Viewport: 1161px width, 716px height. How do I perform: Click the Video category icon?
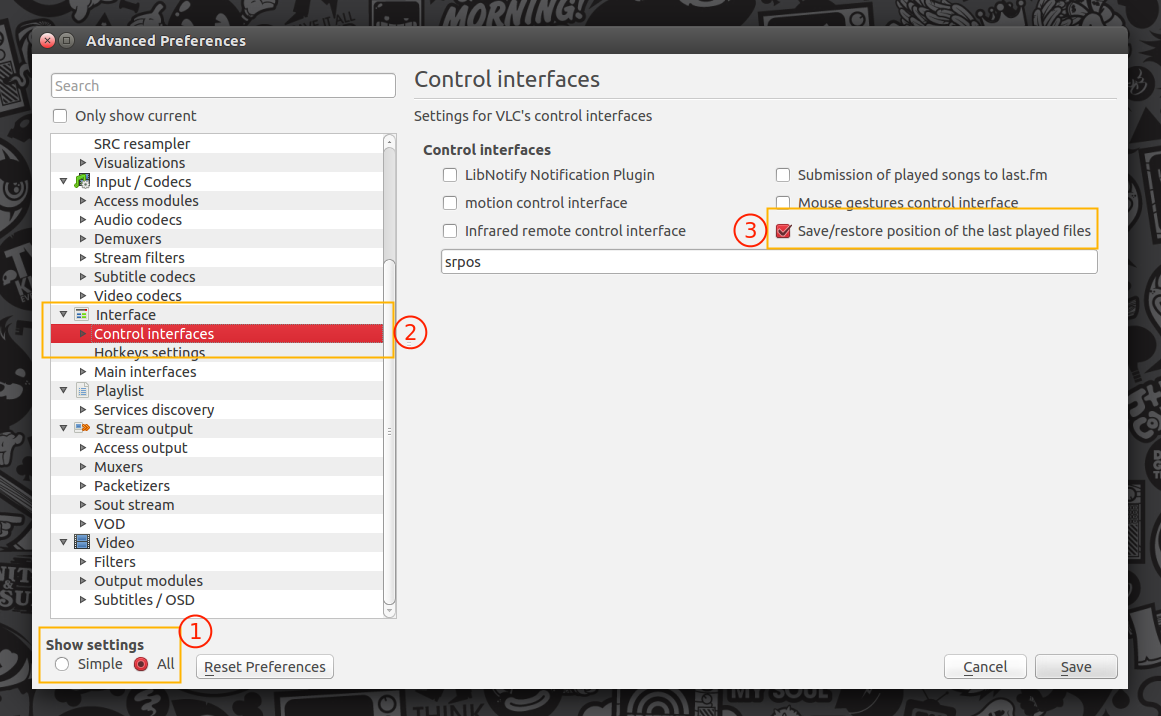pos(82,543)
